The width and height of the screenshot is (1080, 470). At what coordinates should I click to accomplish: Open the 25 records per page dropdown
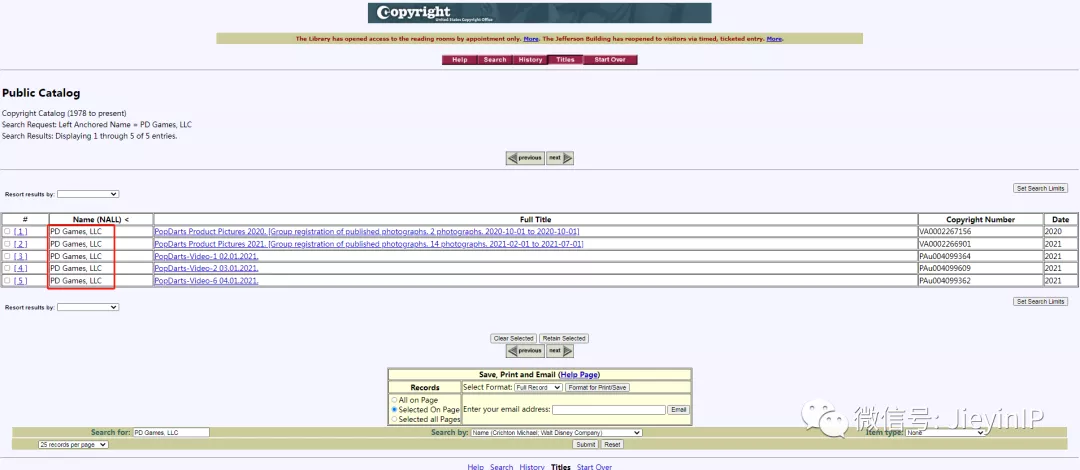[x=73, y=445]
